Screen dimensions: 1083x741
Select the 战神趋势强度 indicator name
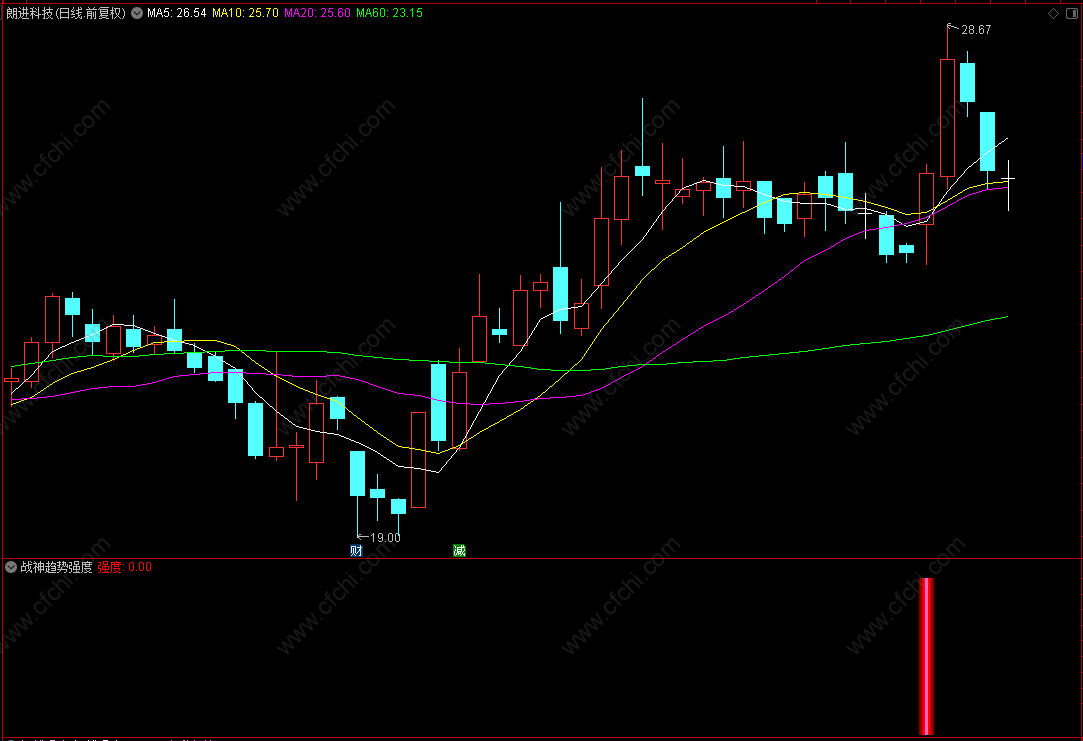(57, 567)
